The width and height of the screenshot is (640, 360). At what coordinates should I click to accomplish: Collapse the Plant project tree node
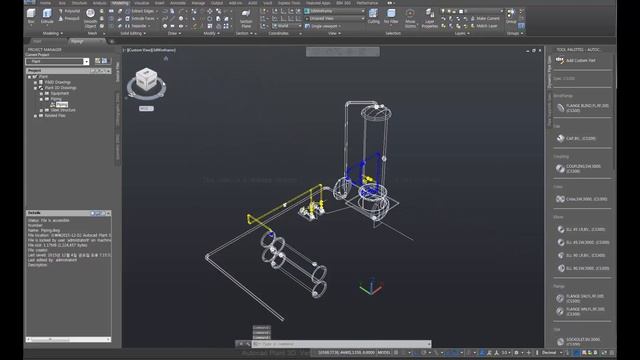[x=29, y=77]
